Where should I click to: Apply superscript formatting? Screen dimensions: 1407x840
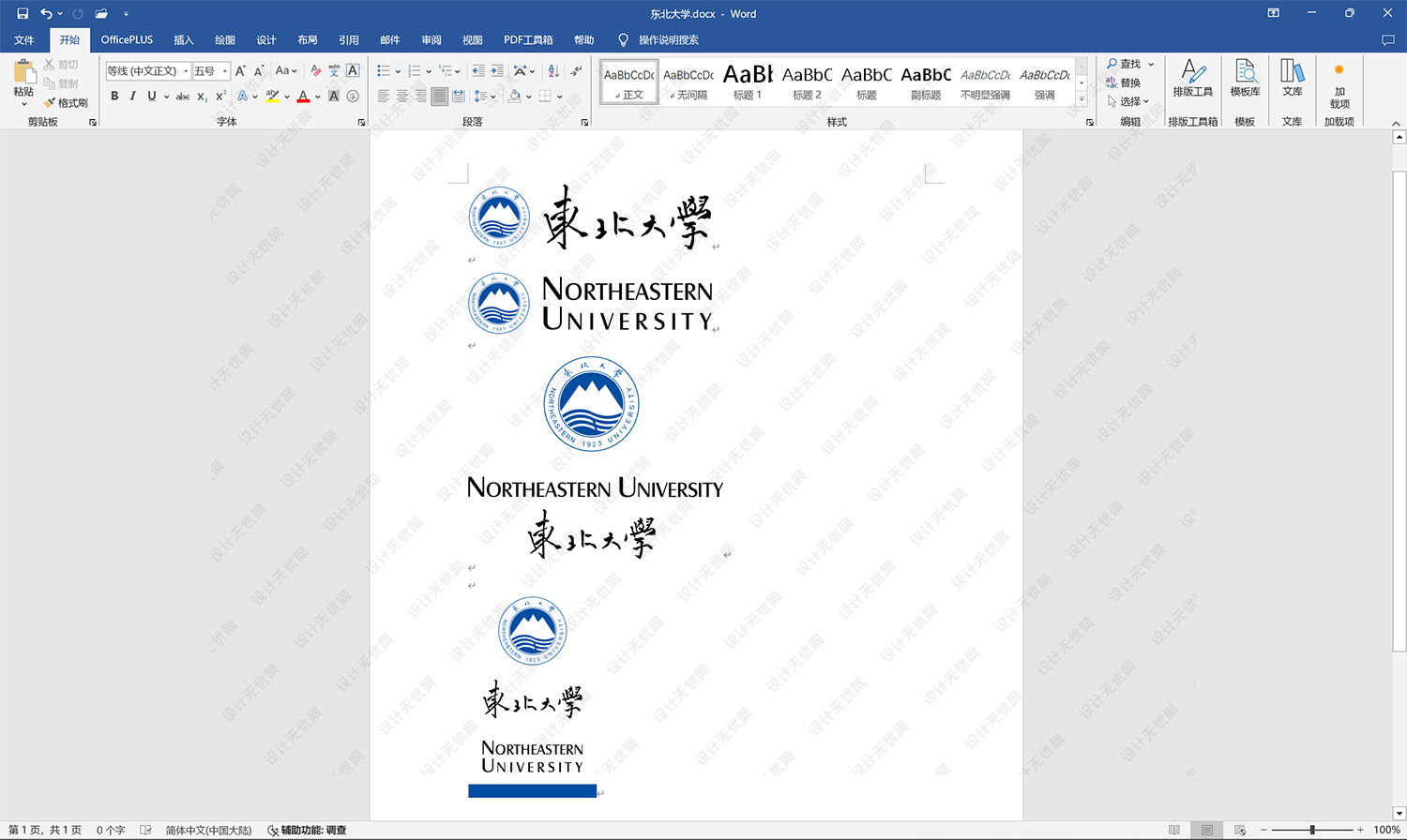point(221,96)
